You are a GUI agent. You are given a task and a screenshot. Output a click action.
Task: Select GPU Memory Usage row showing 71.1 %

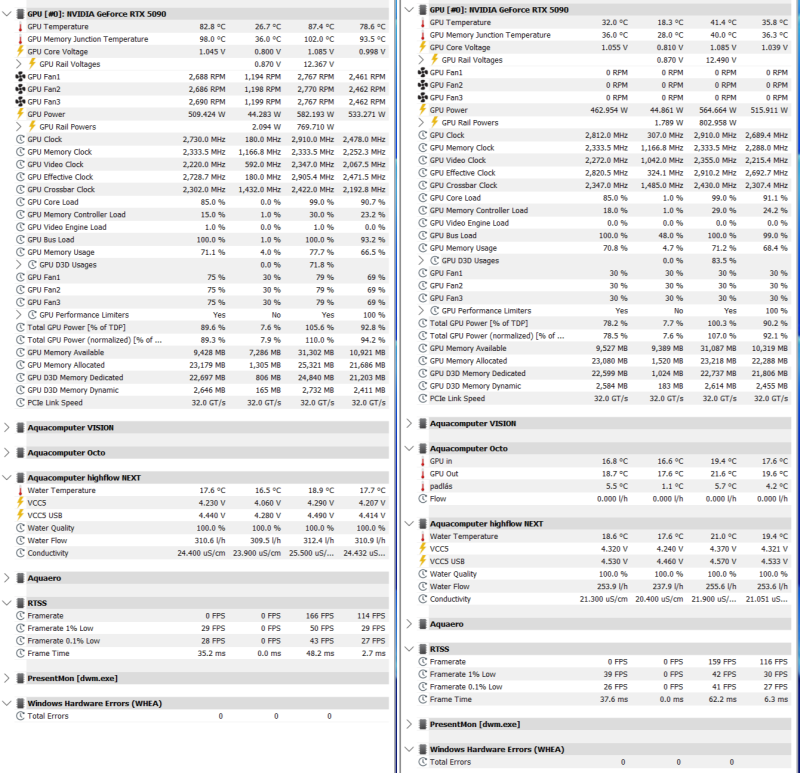(x=202, y=252)
